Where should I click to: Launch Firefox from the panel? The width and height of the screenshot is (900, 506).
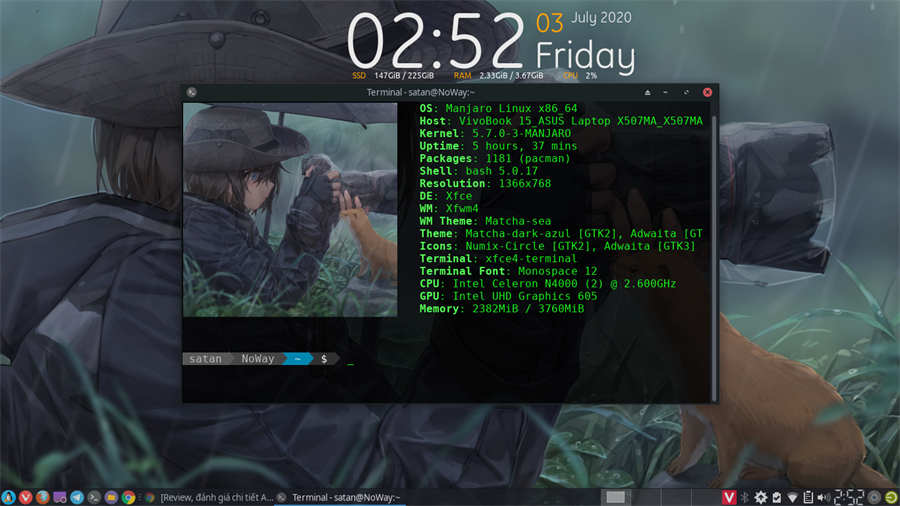tap(42, 497)
